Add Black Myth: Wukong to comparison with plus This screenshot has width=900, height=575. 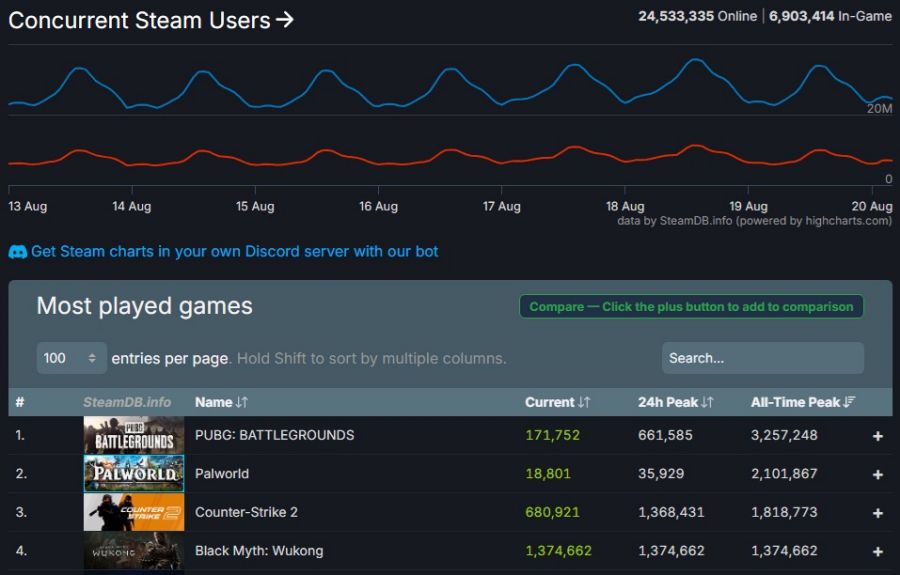coord(878,551)
